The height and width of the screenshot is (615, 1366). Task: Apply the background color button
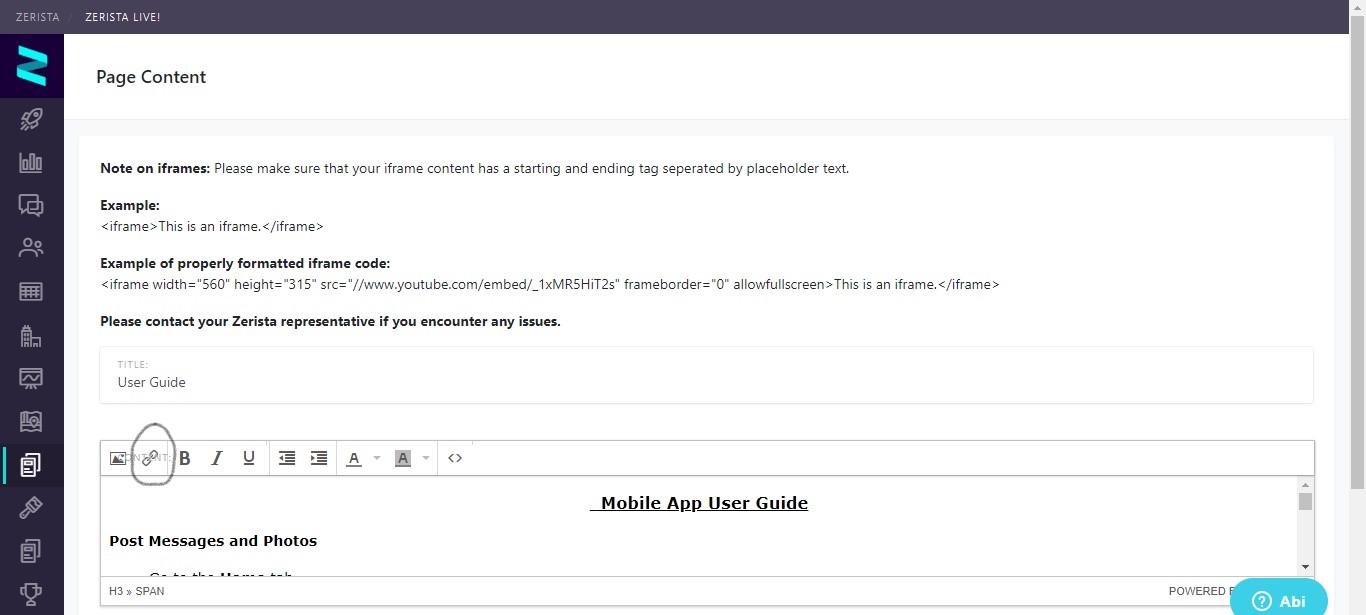point(403,458)
